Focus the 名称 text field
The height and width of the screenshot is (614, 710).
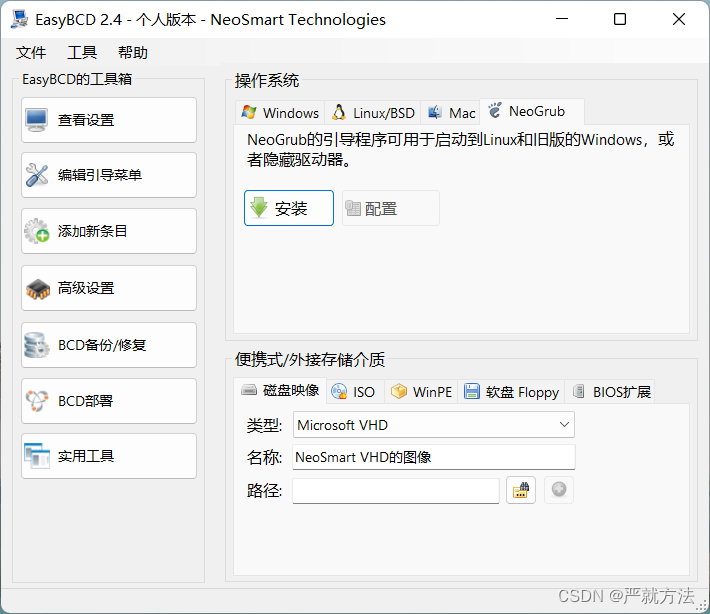pos(434,457)
